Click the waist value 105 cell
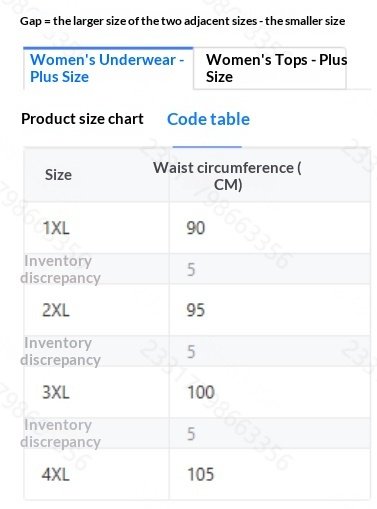The image size is (377, 509). coord(270,474)
